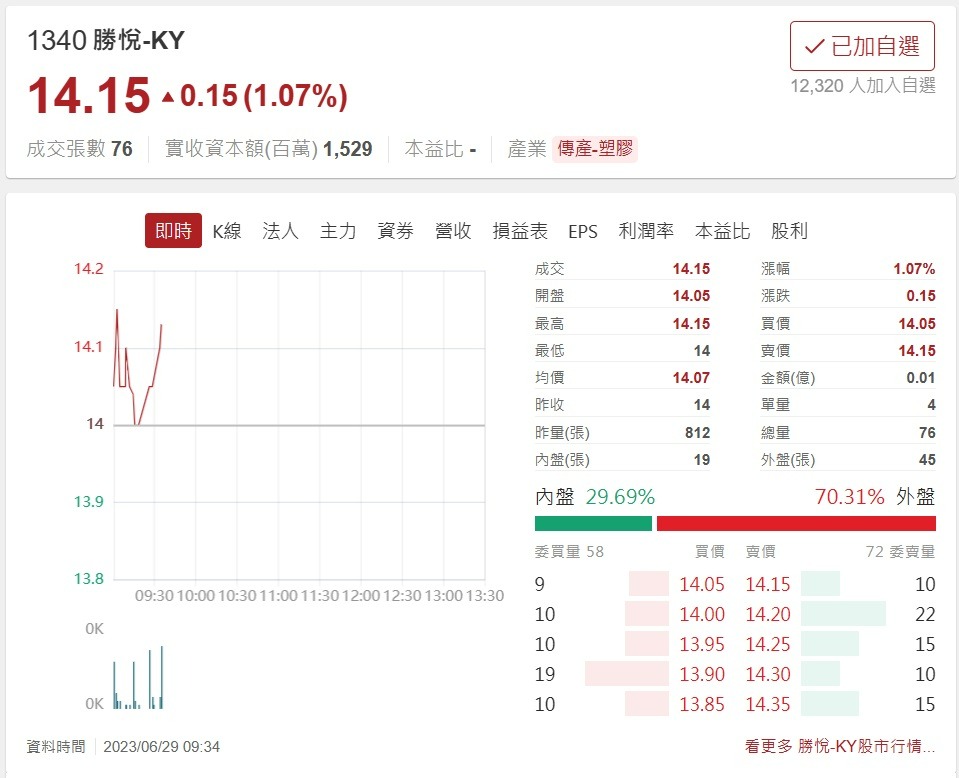View the 資券 tab
Viewport: 959px width, 778px height.
point(395,231)
